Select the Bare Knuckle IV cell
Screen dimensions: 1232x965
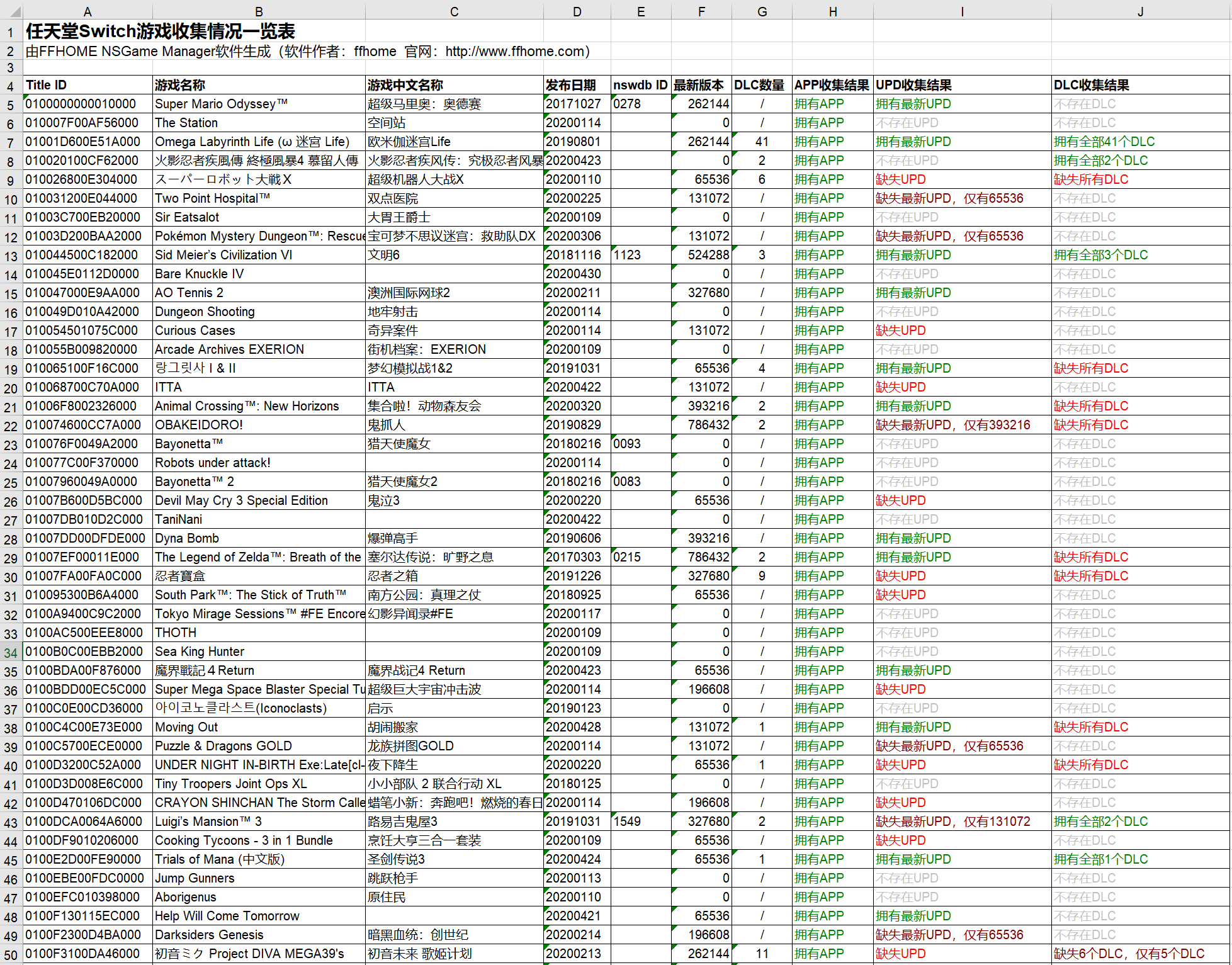coord(259,274)
